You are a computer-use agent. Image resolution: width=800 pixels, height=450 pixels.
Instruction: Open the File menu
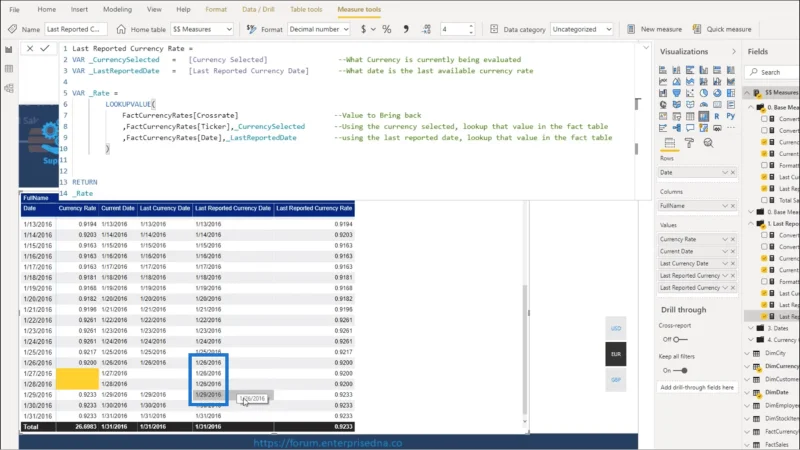pos(14,9)
